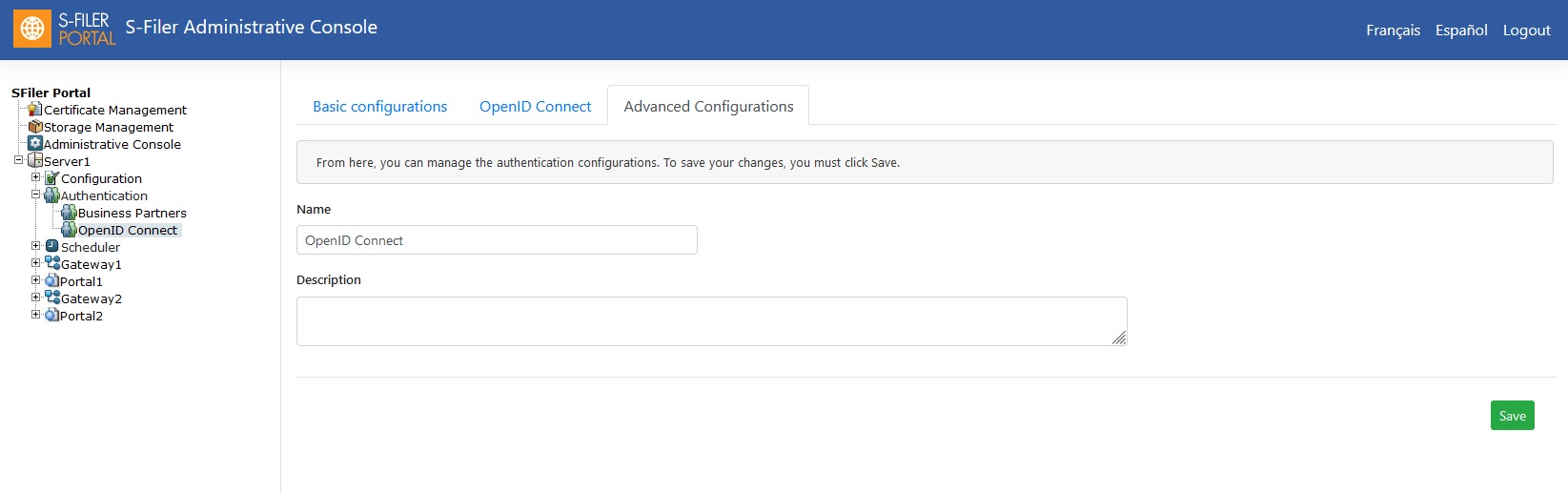Image resolution: width=1568 pixels, height=493 pixels.
Task: Collapse the Authentication tree node
Action: [x=35, y=195]
